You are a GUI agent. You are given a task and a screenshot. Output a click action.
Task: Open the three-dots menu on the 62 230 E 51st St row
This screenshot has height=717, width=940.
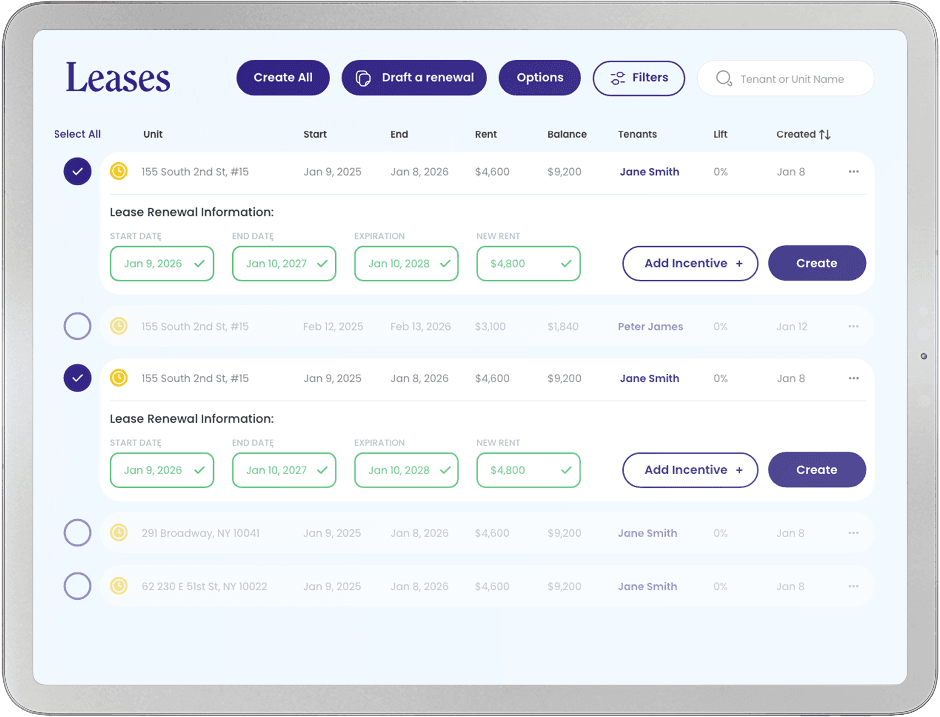click(853, 586)
